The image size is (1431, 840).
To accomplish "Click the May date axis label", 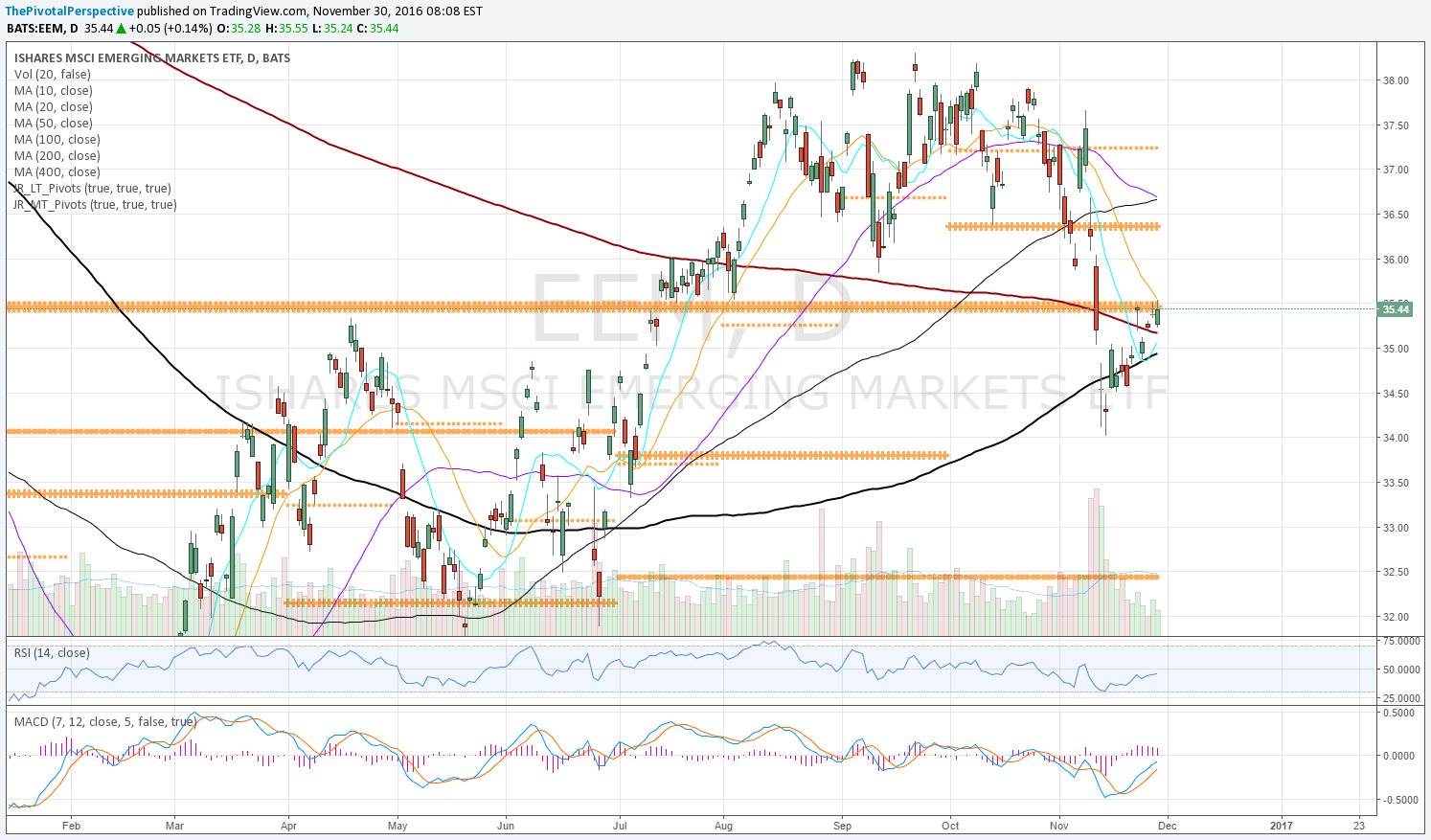I will click(398, 825).
